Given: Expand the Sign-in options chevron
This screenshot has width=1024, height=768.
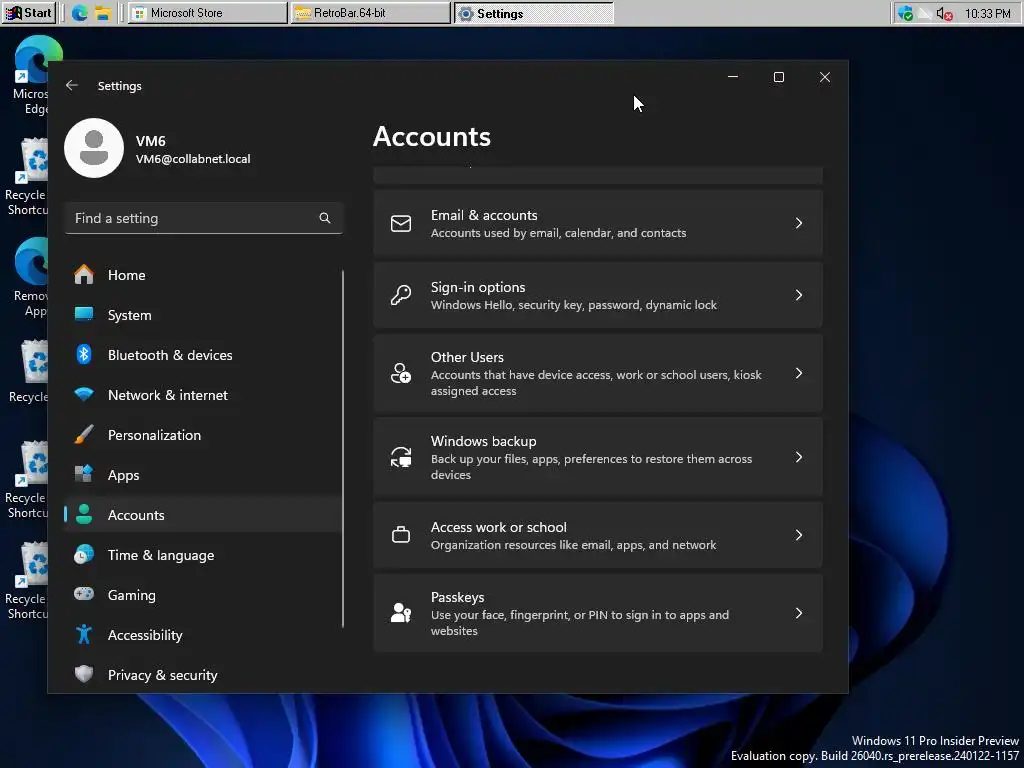Looking at the screenshot, I should click(x=799, y=295).
